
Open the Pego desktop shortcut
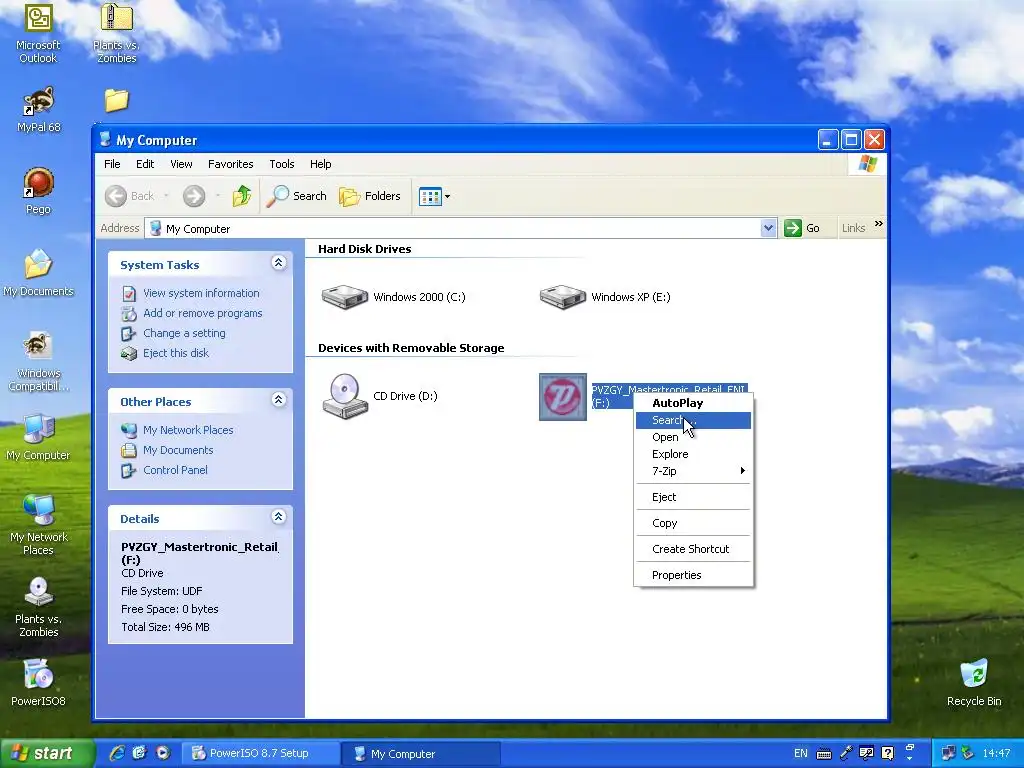point(38,191)
